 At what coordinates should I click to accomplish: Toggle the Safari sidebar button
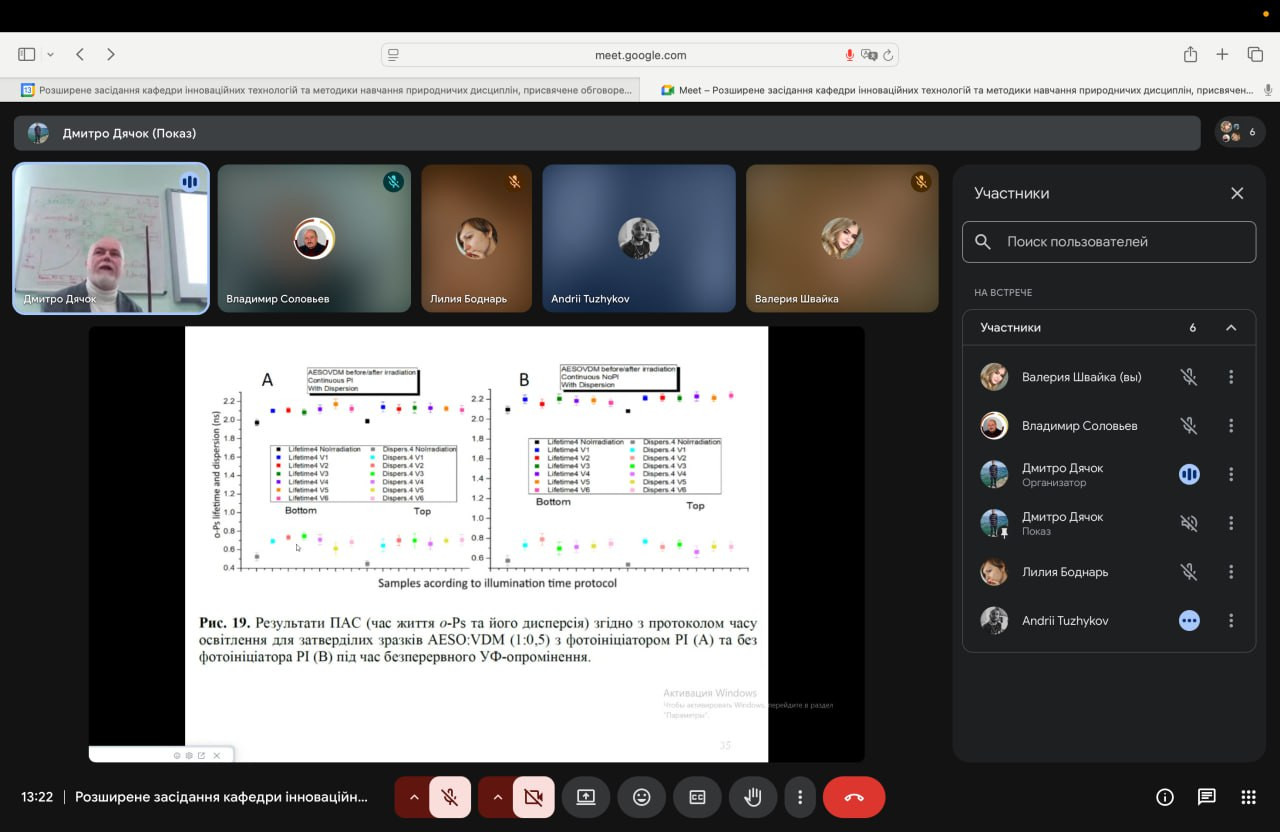click(27, 54)
